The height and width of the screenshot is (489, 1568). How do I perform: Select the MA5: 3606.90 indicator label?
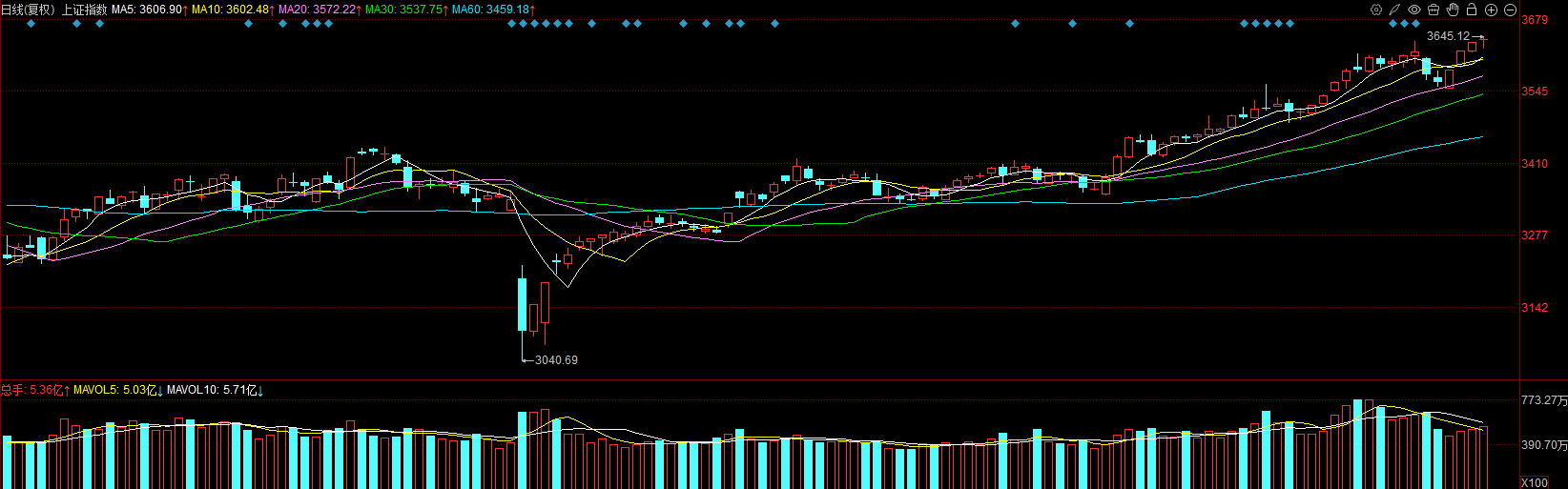pyautogui.click(x=146, y=10)
